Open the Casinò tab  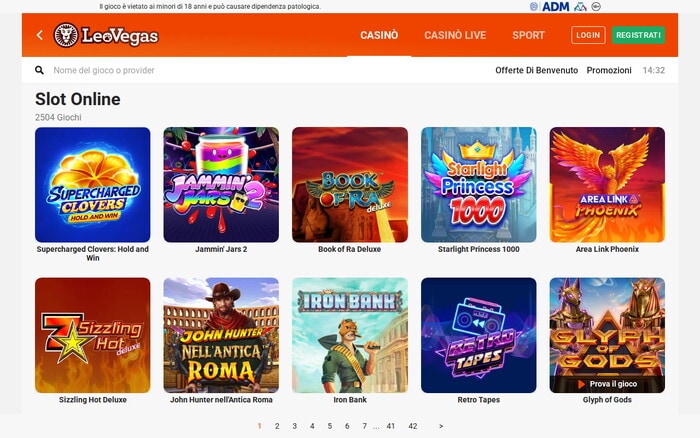pos(379,35)
